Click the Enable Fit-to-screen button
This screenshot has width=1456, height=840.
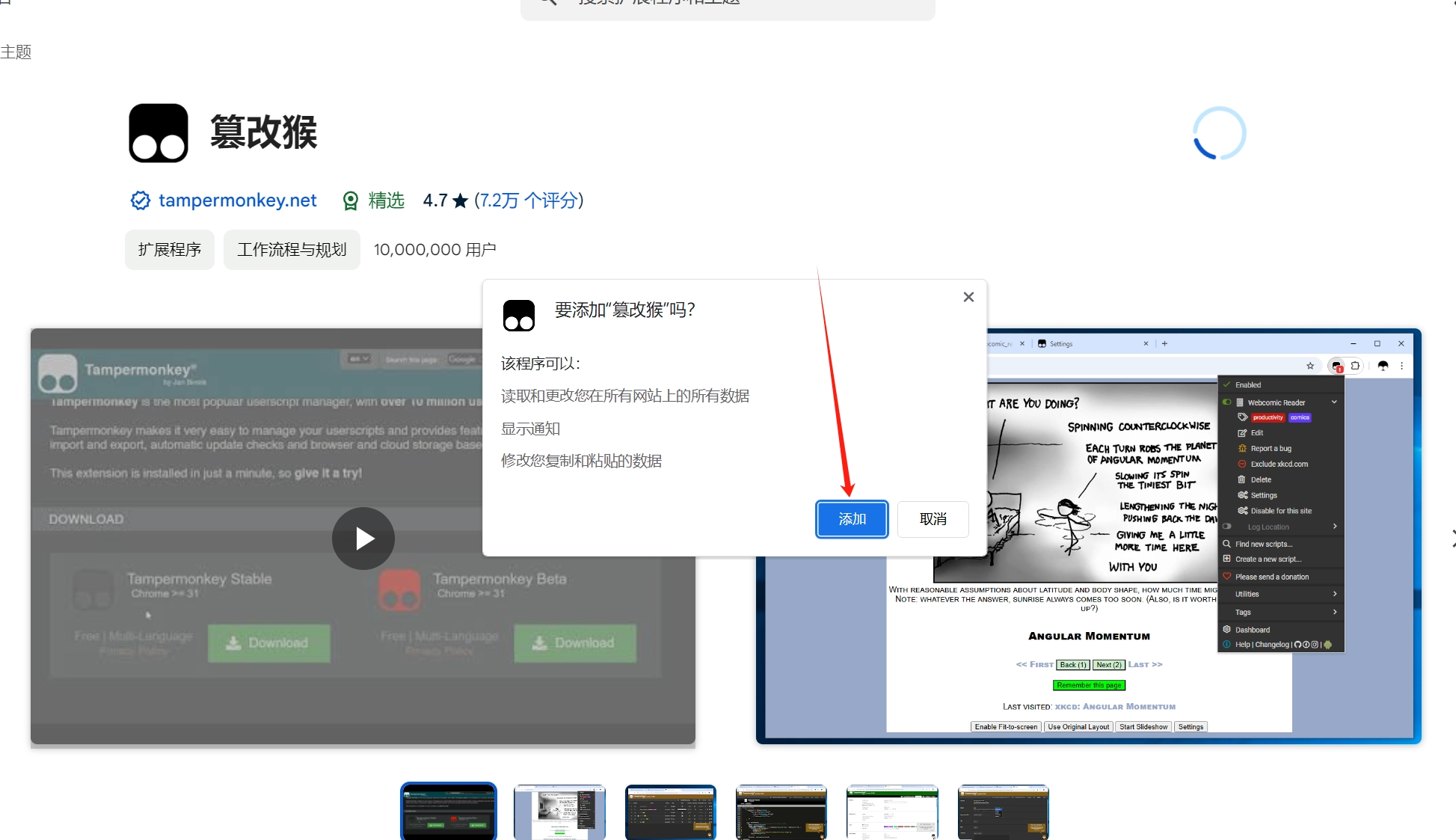click(x=1006, y=727)
